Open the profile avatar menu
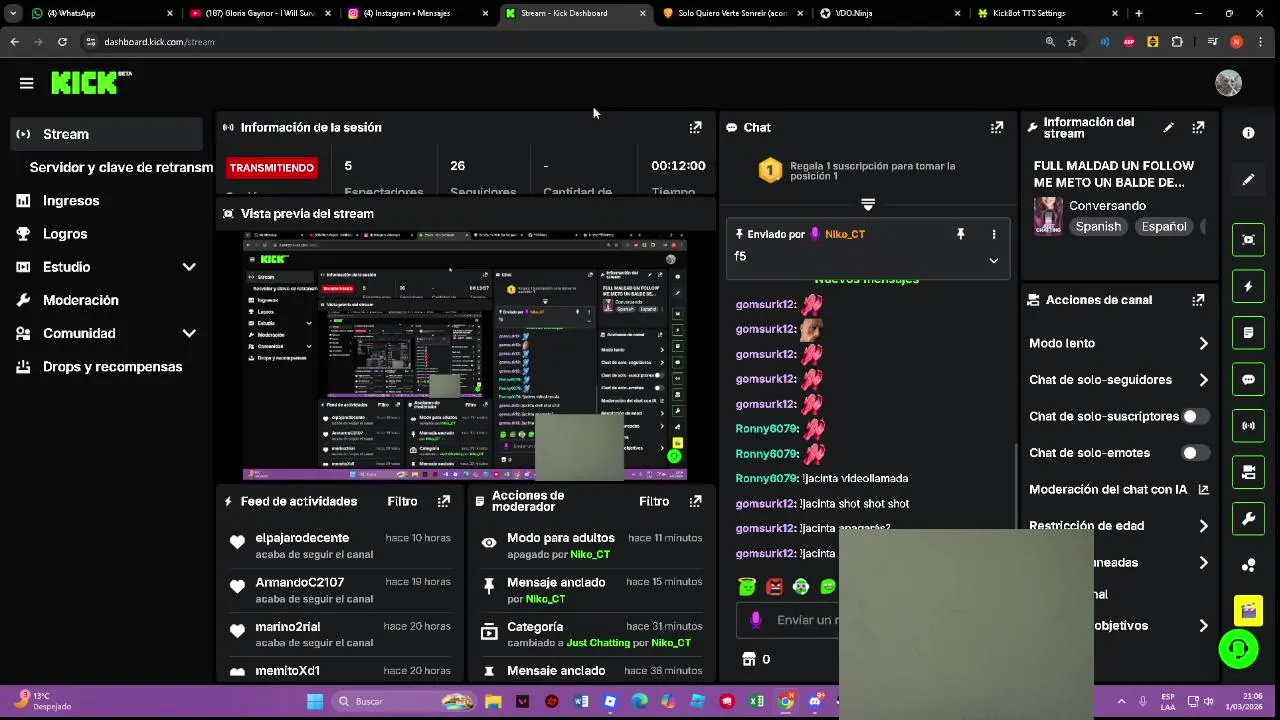This screenshot has width=1280, height=720. click(1228, 83)
